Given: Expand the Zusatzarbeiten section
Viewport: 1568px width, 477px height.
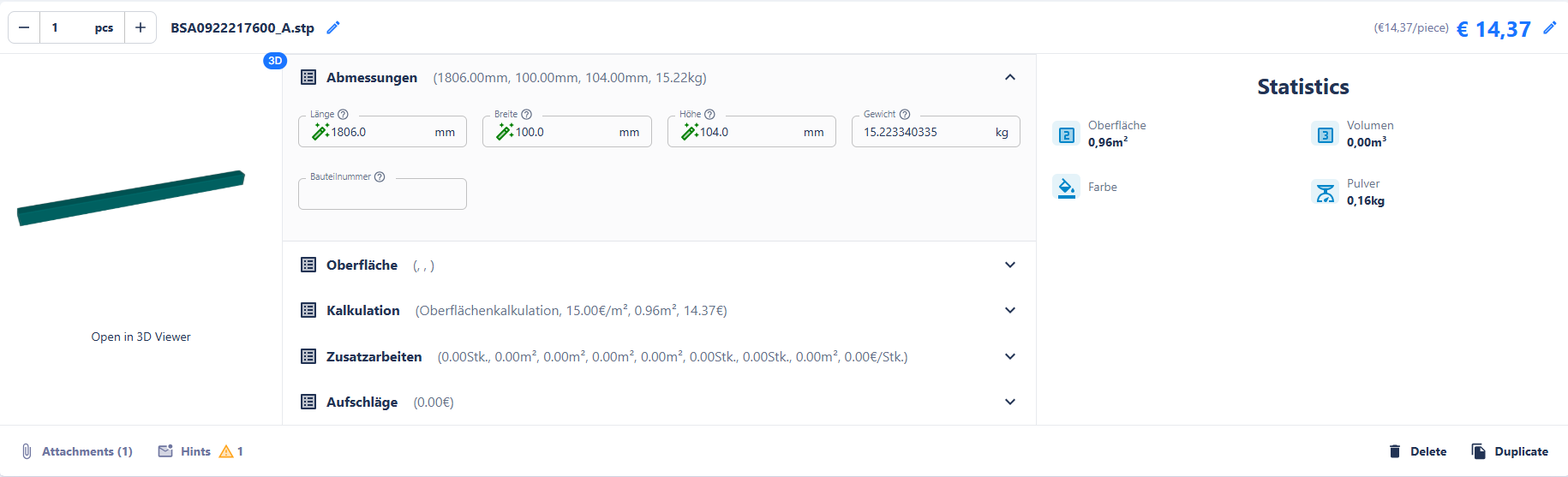Looking at the screenshot, I should click(x=1010, y=356).
